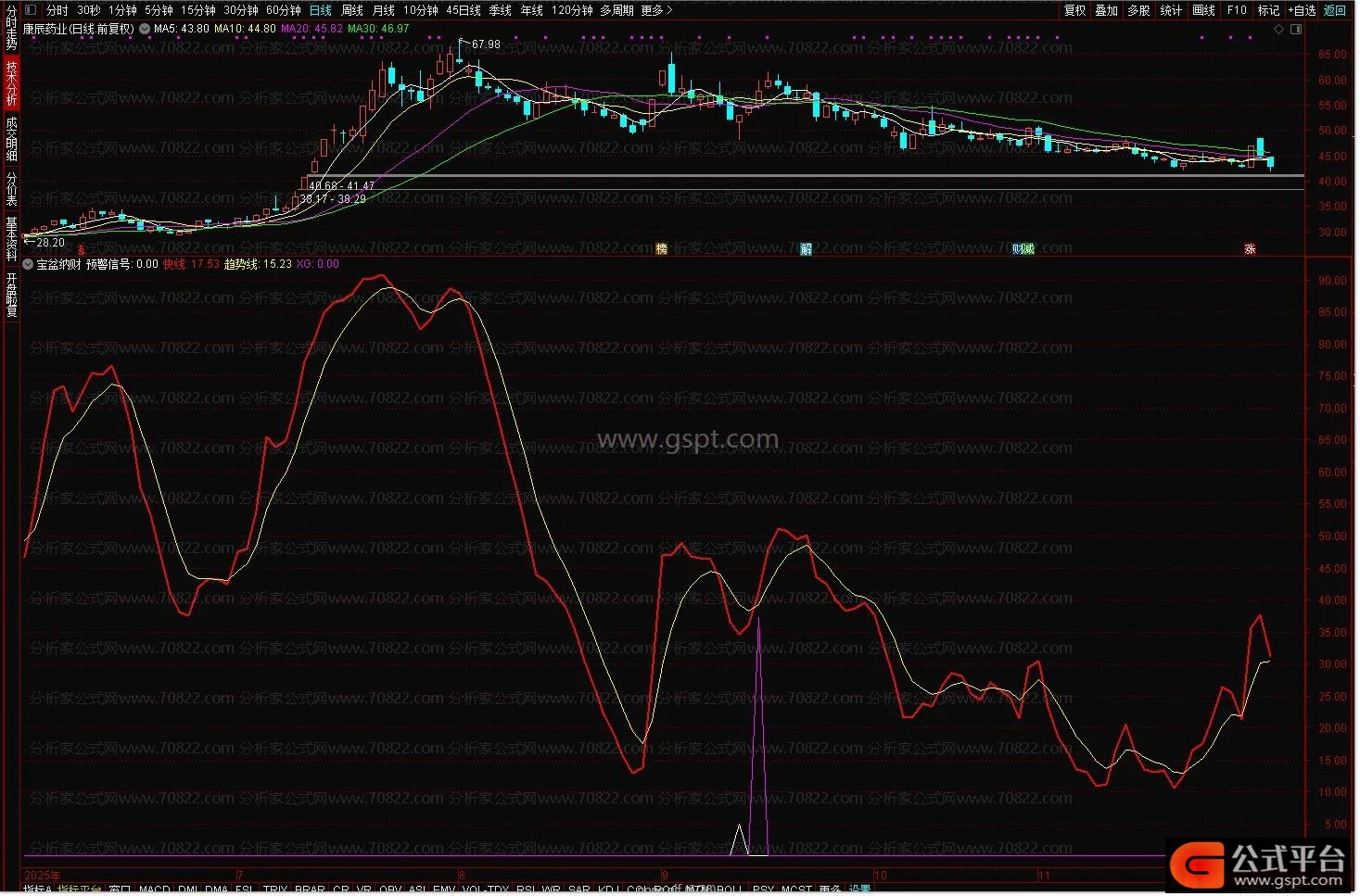
Task: Expand the 宝盆纳财 indicator dropdown arrow
Action: [x=28, y=264]
